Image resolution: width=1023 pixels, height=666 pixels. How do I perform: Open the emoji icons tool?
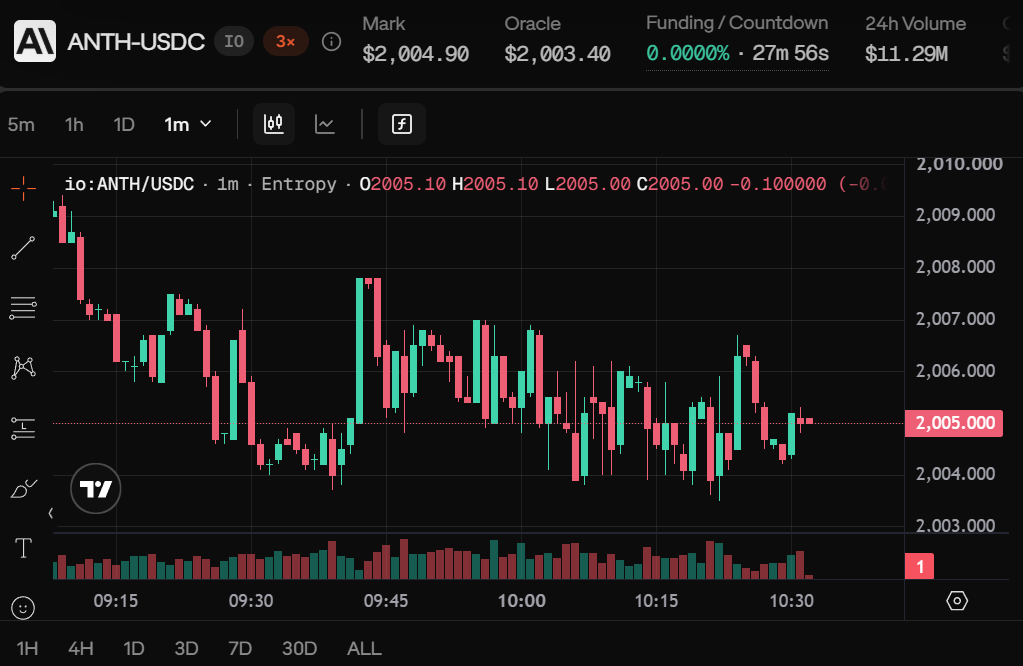[x=23, y=608]
